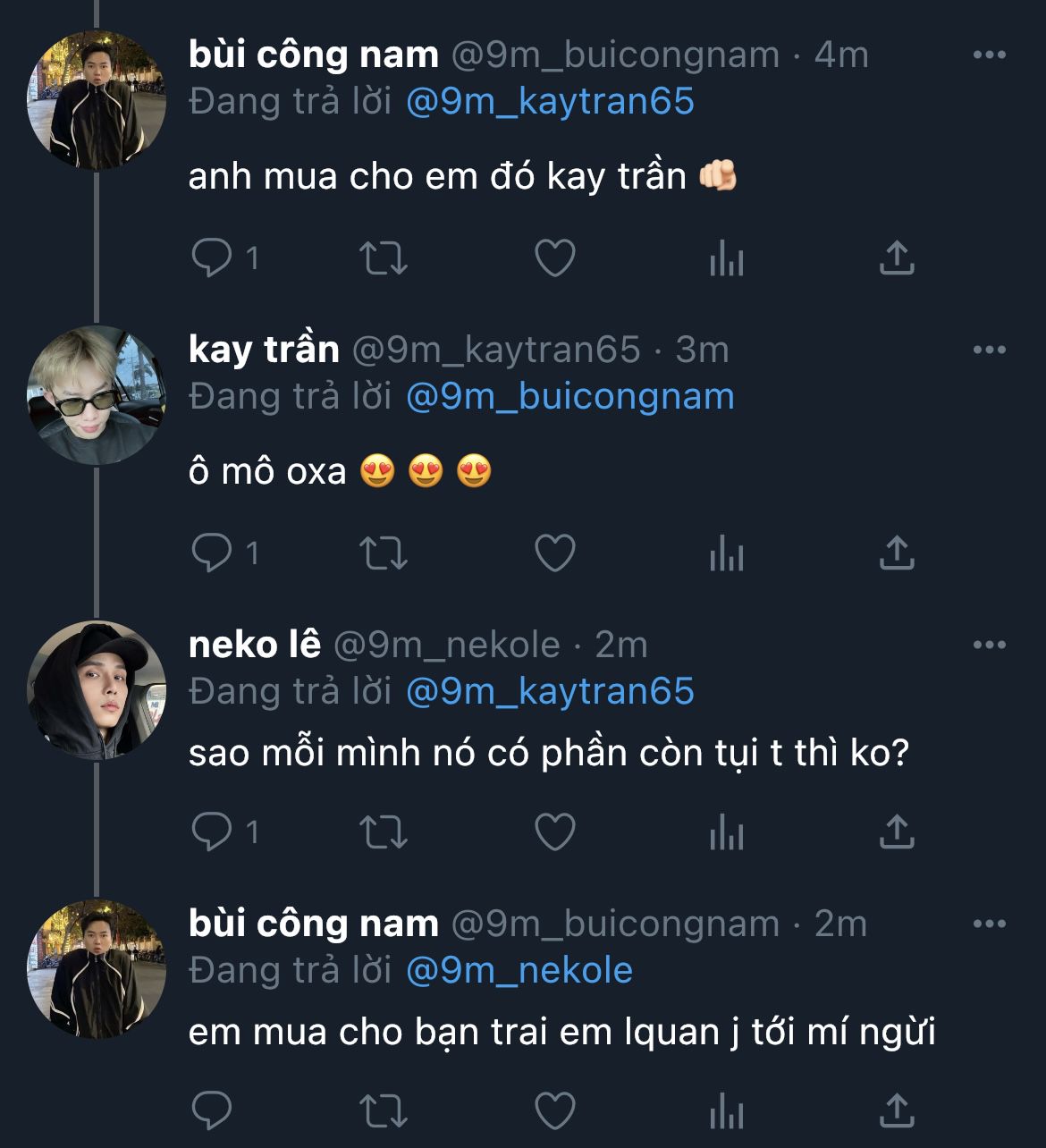Screen dimensions: 1046x1148
Task: Like bùi công nam's last tweet
Action: click(554, 1112)
